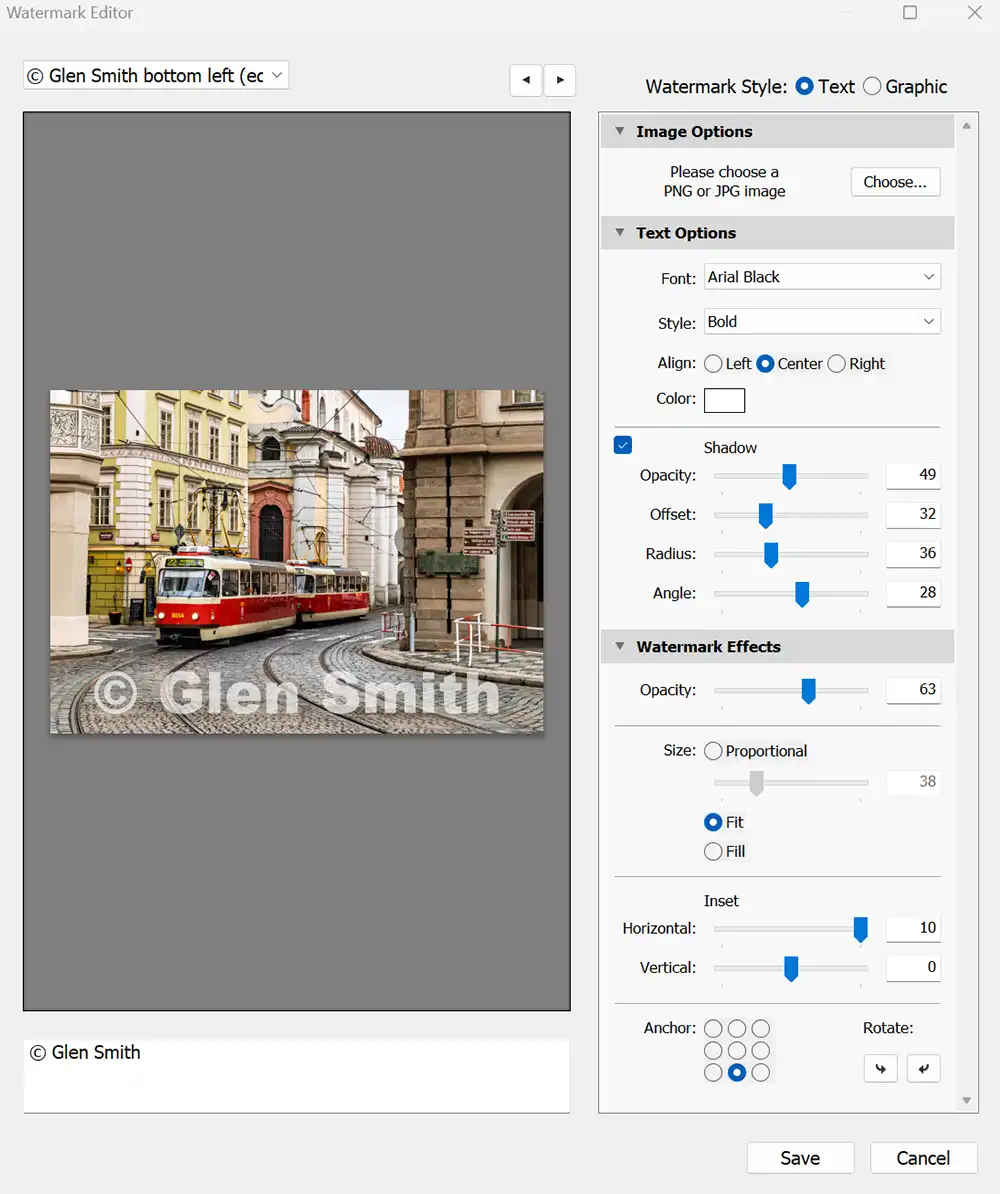This screenshot has height=1194, width=1000.
Task: Open the Style dropdown showing Bold
Action: point(822,321)
